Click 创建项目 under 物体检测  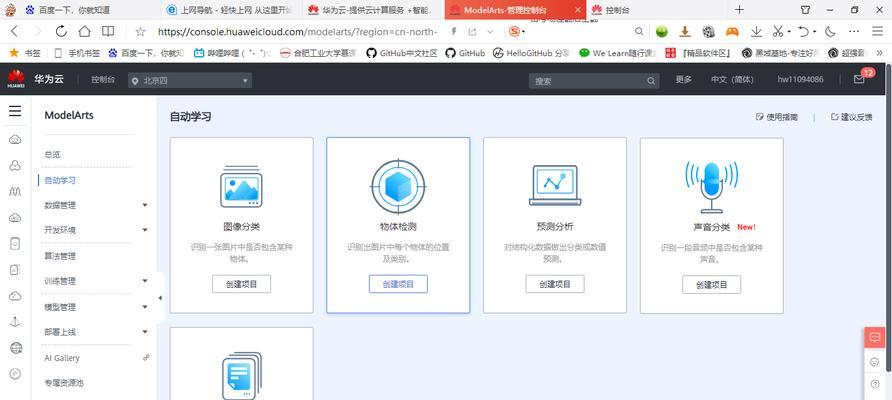(x=398, y=284)
